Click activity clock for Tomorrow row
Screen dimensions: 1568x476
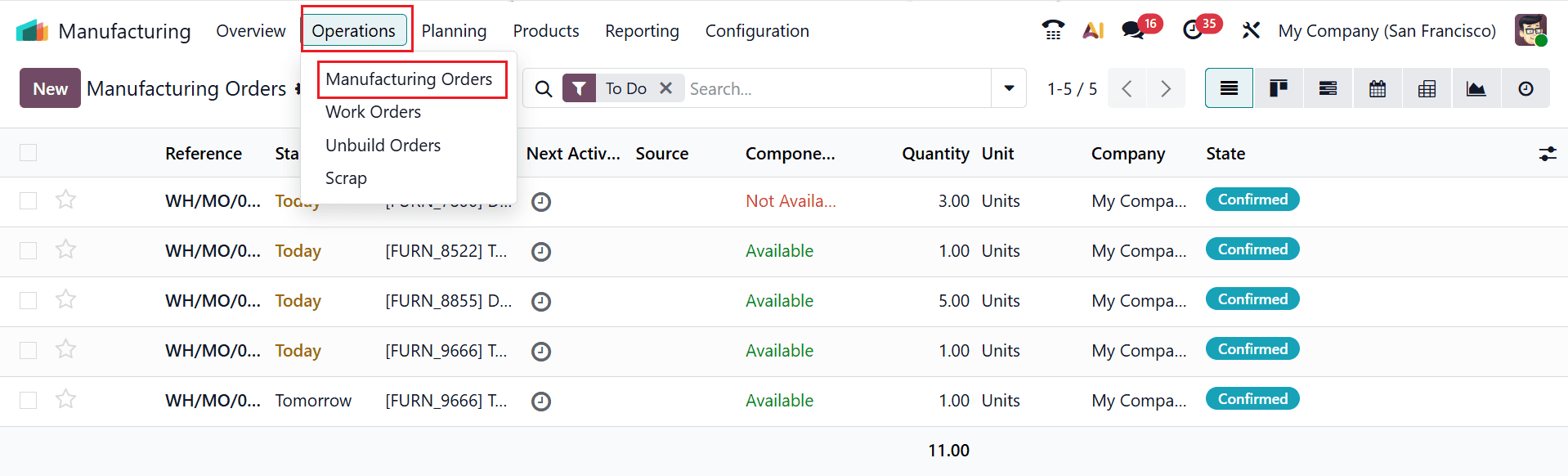coord(541,402)
